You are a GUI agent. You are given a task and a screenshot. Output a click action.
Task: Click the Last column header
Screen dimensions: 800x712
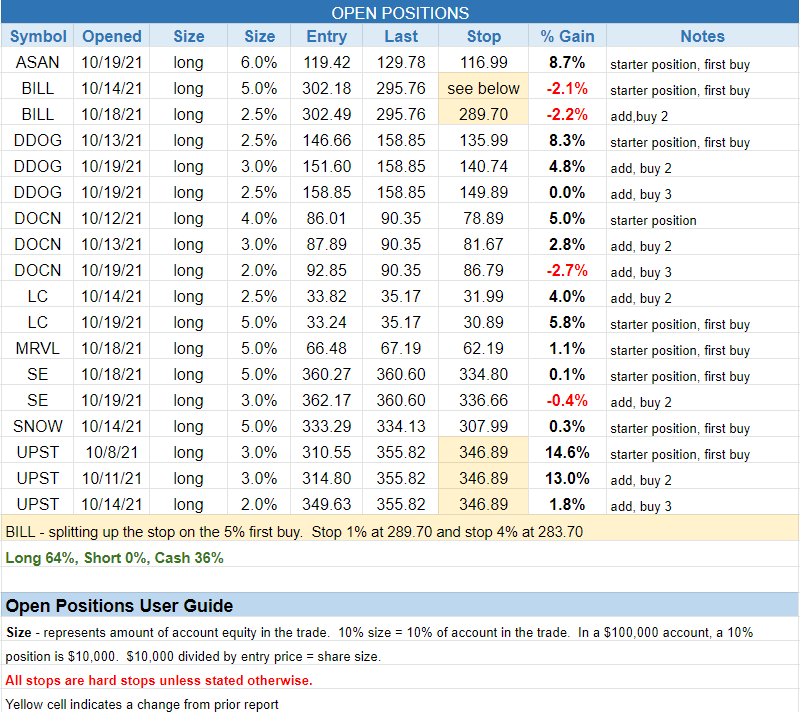coord(401,36)
